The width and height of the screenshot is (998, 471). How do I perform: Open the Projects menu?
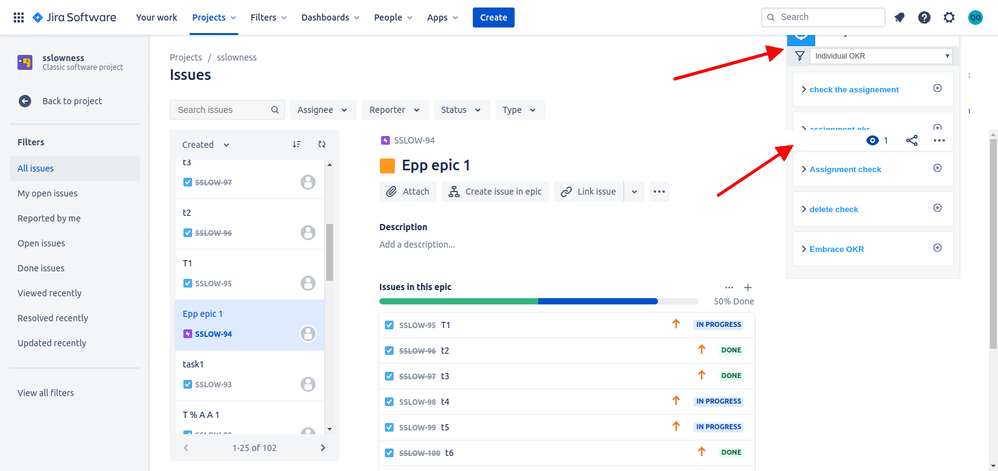point(214,18)
